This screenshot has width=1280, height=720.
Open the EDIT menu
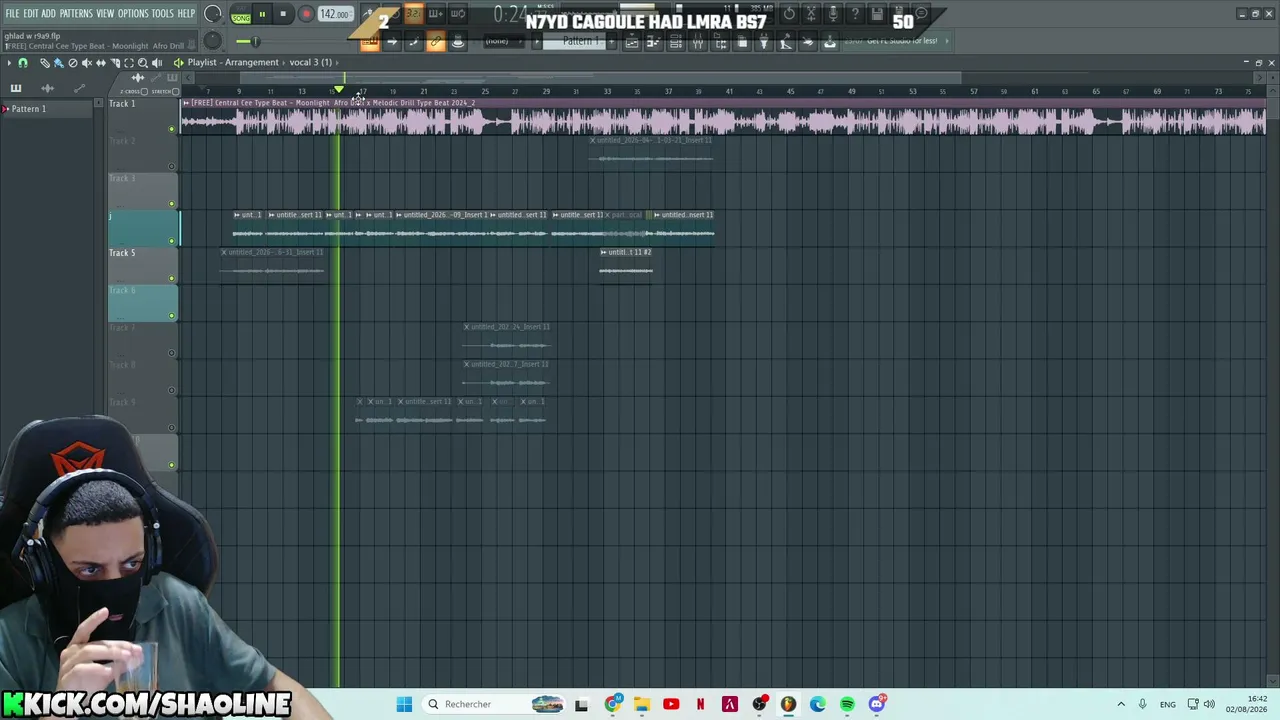(x=30, y=14)
